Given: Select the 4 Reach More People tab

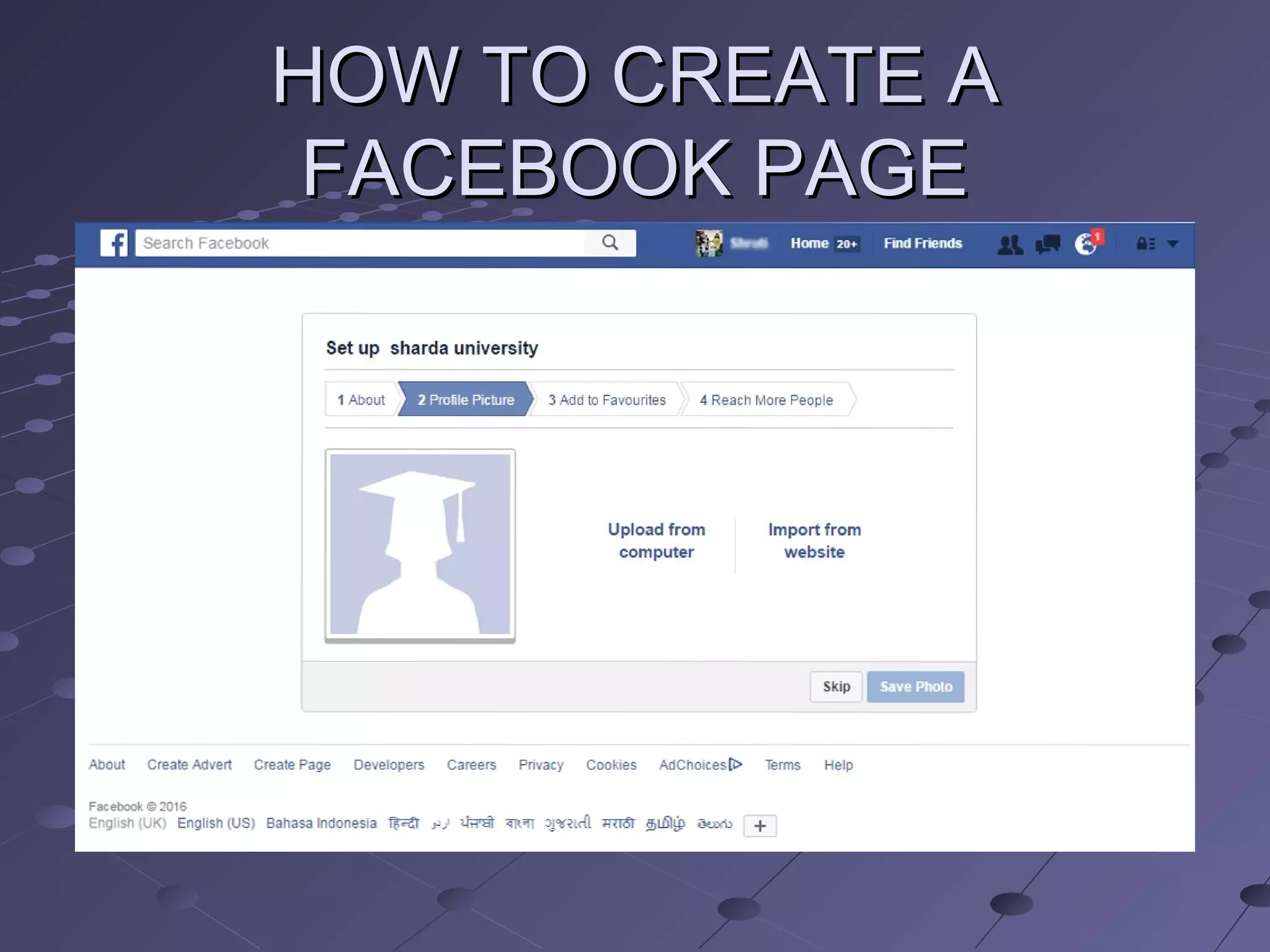Looking at the screenshot, I should pyautogui.click(x=766, y=400).
